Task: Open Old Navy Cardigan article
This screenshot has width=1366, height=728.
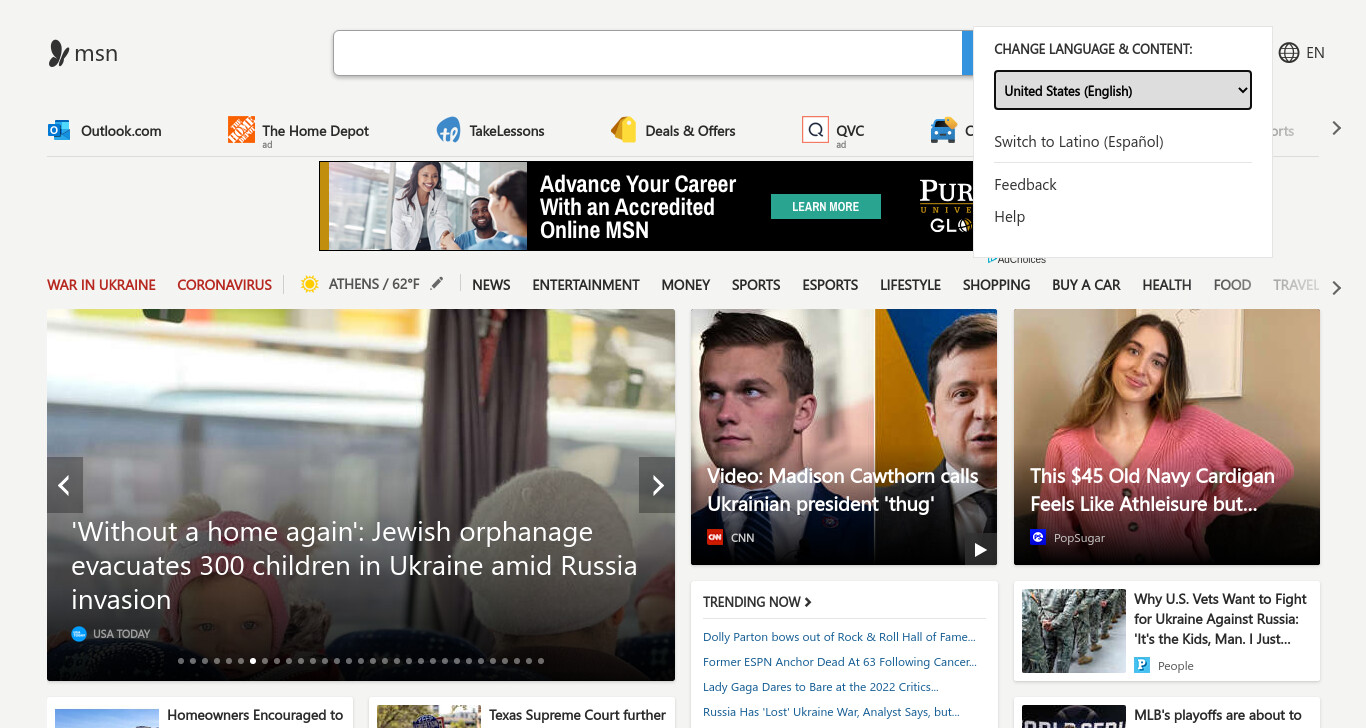Action: point(1152,490)
